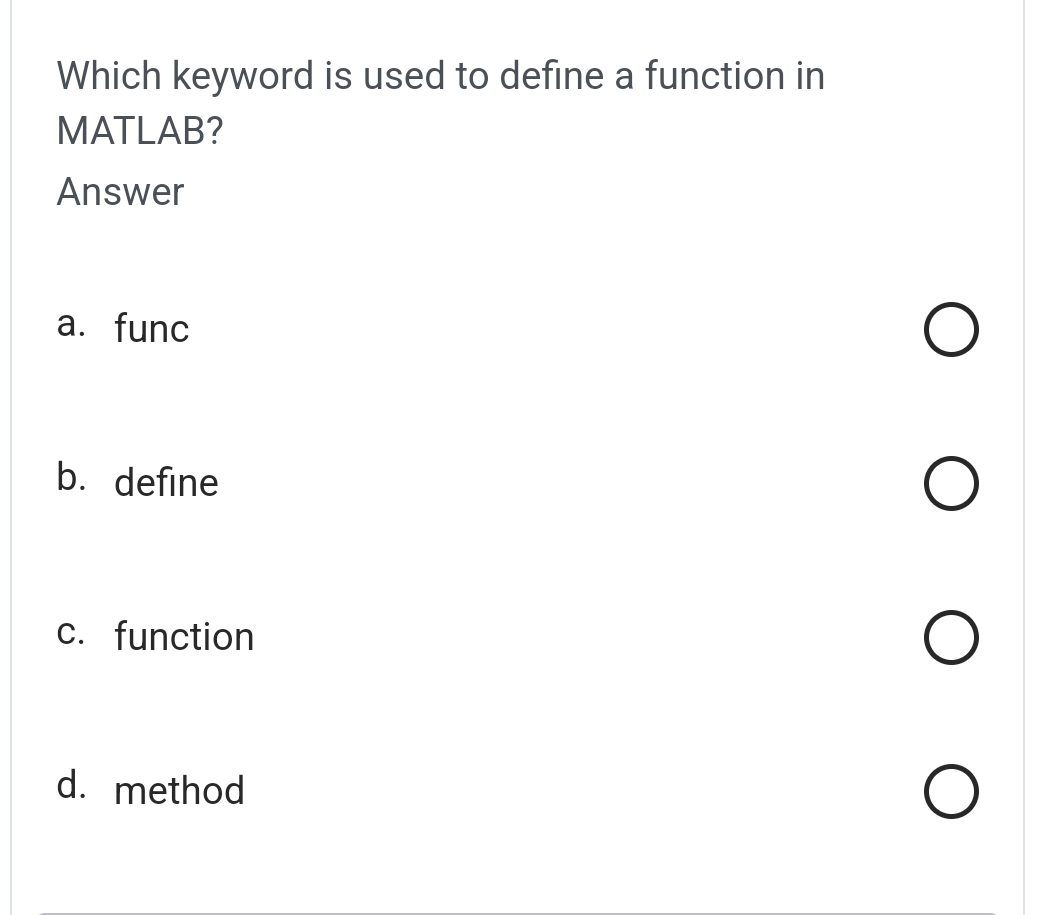
Task: Click the letter 'd.' prefix
Action: pyautogui.click(x=71, y=785)
